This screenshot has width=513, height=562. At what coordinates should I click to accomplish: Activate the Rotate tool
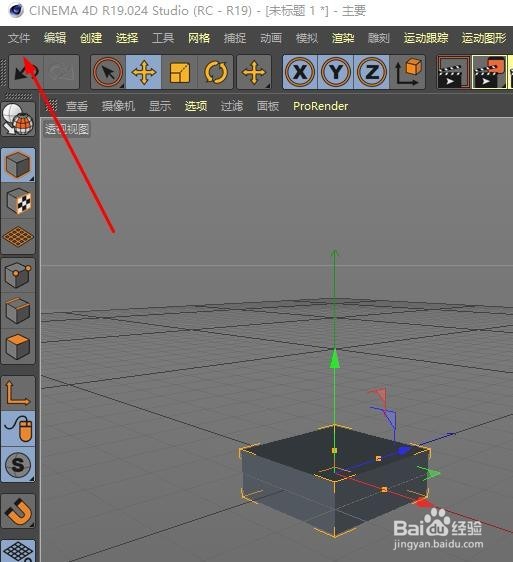215,72
